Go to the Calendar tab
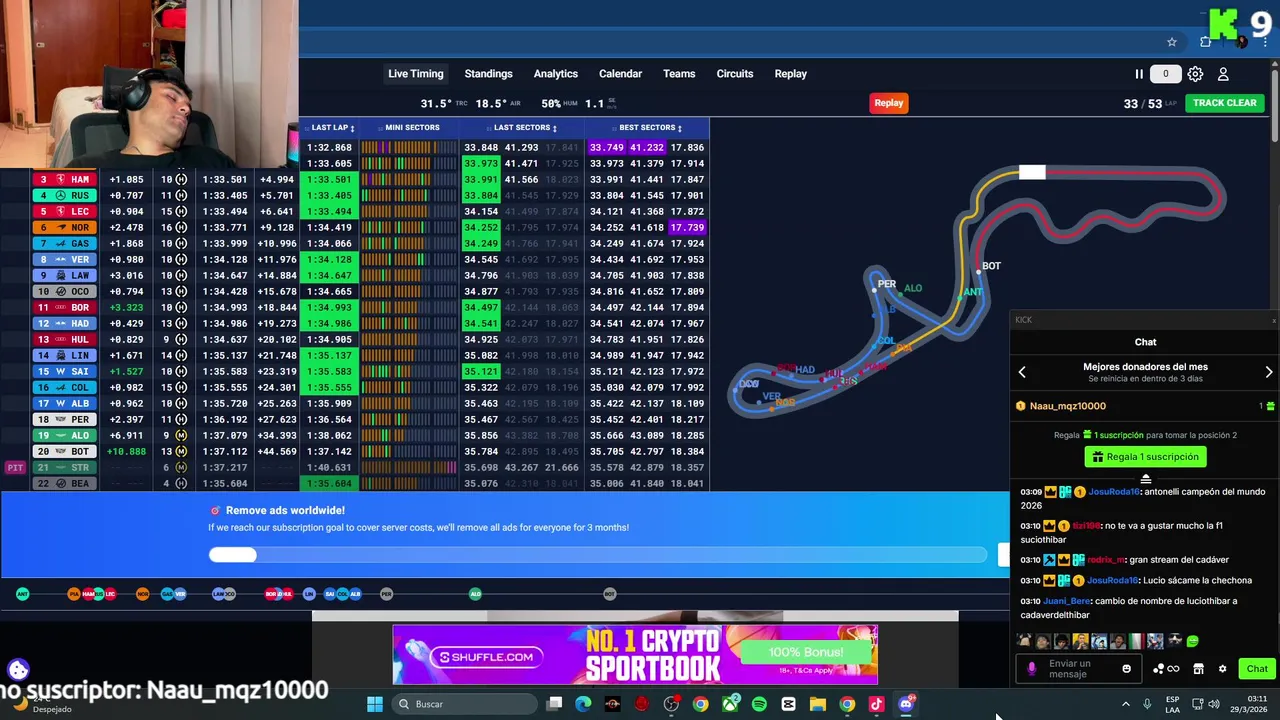 [x=620, y=74]
